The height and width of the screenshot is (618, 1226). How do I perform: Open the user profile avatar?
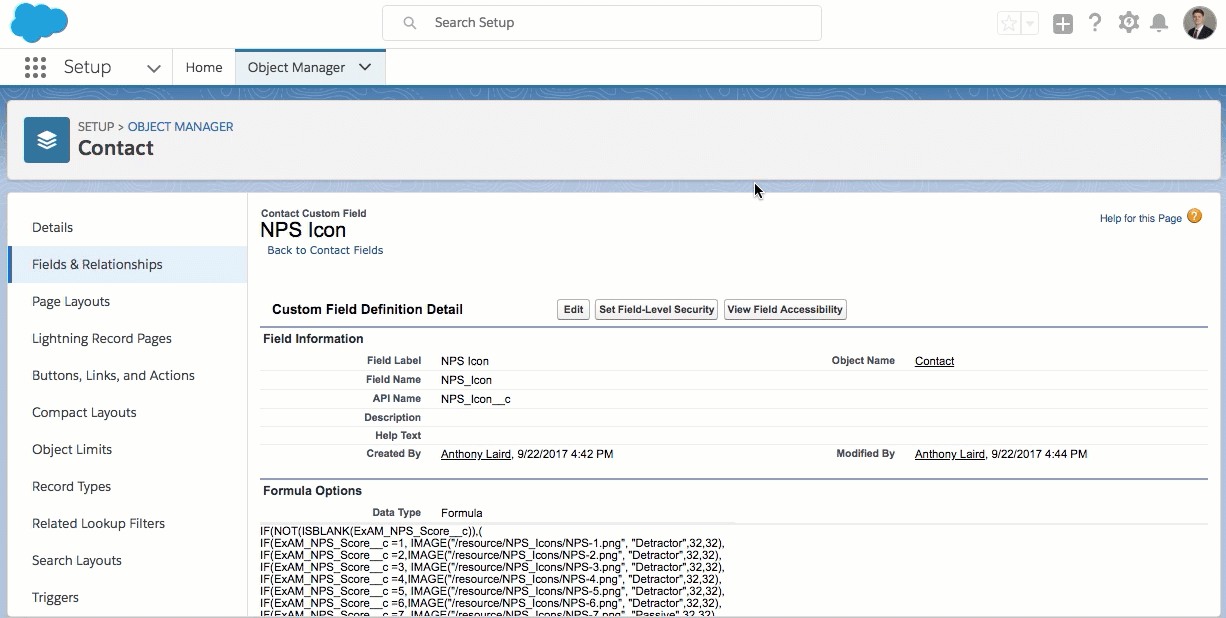coord(1199,22)
